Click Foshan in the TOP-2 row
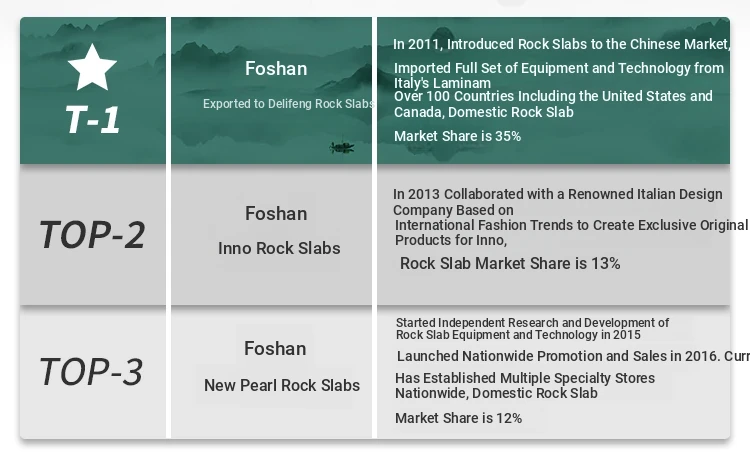The width and height of the screenshot is (750, 460). point(276,214)
